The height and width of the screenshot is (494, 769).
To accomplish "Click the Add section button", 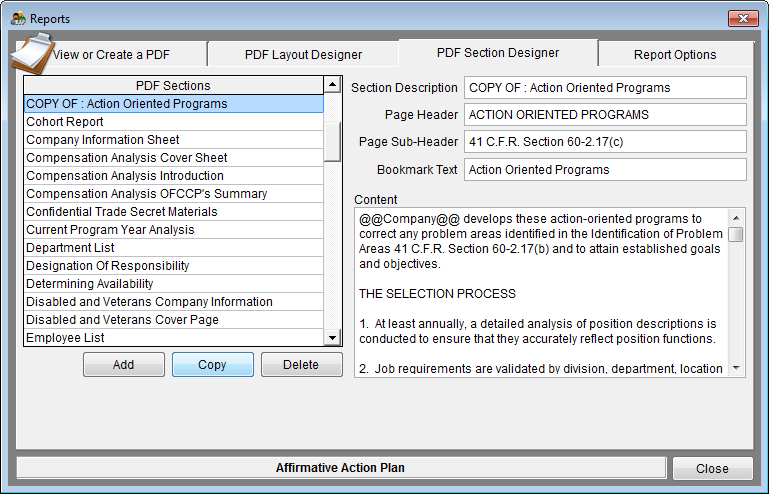I will [x=124, y=364].
